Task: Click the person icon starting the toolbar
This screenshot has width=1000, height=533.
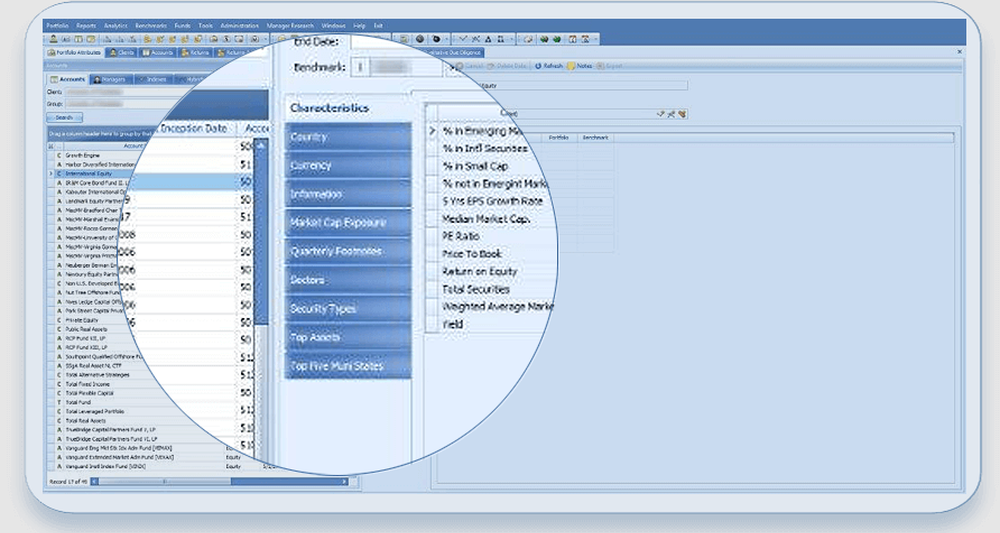Action: pos(54,40)
